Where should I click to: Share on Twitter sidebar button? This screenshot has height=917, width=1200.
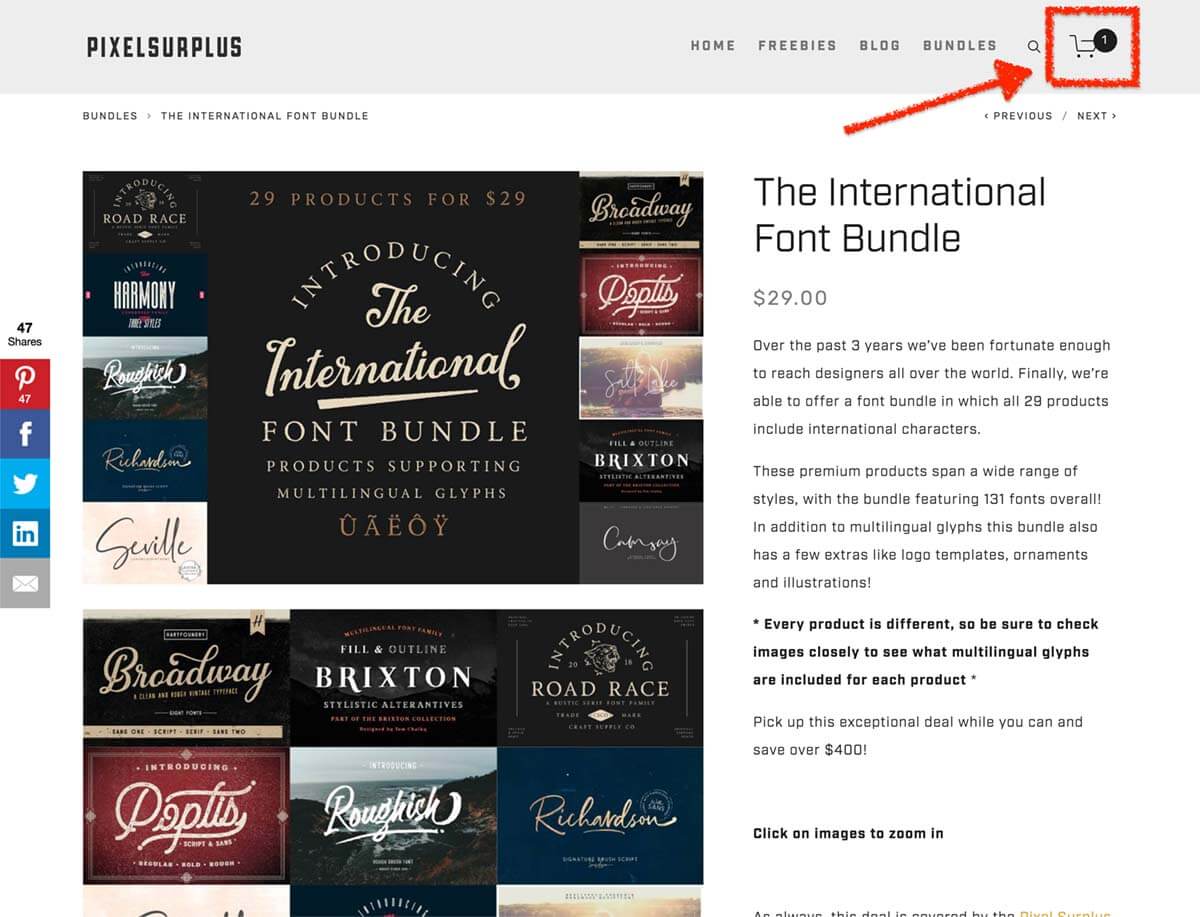[x=25, y=484]
